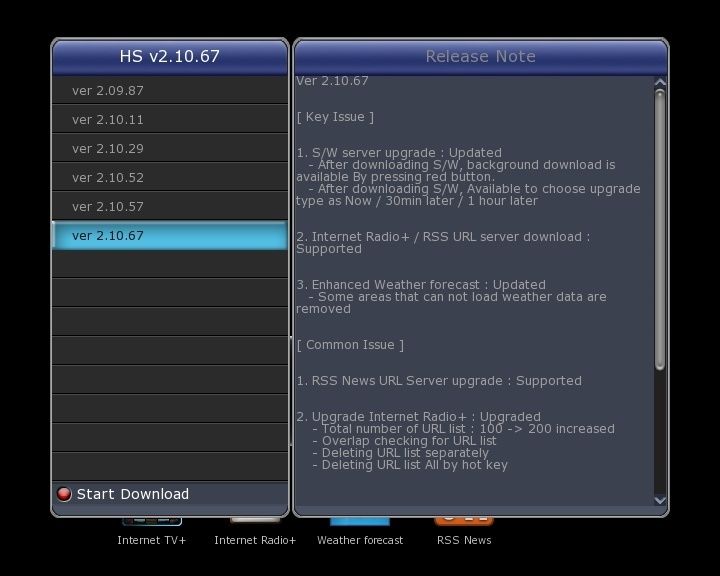This screenshot has height=576, width=720.
Task: Click 'Total number of URL list' line
Action: tap(463, 429)
